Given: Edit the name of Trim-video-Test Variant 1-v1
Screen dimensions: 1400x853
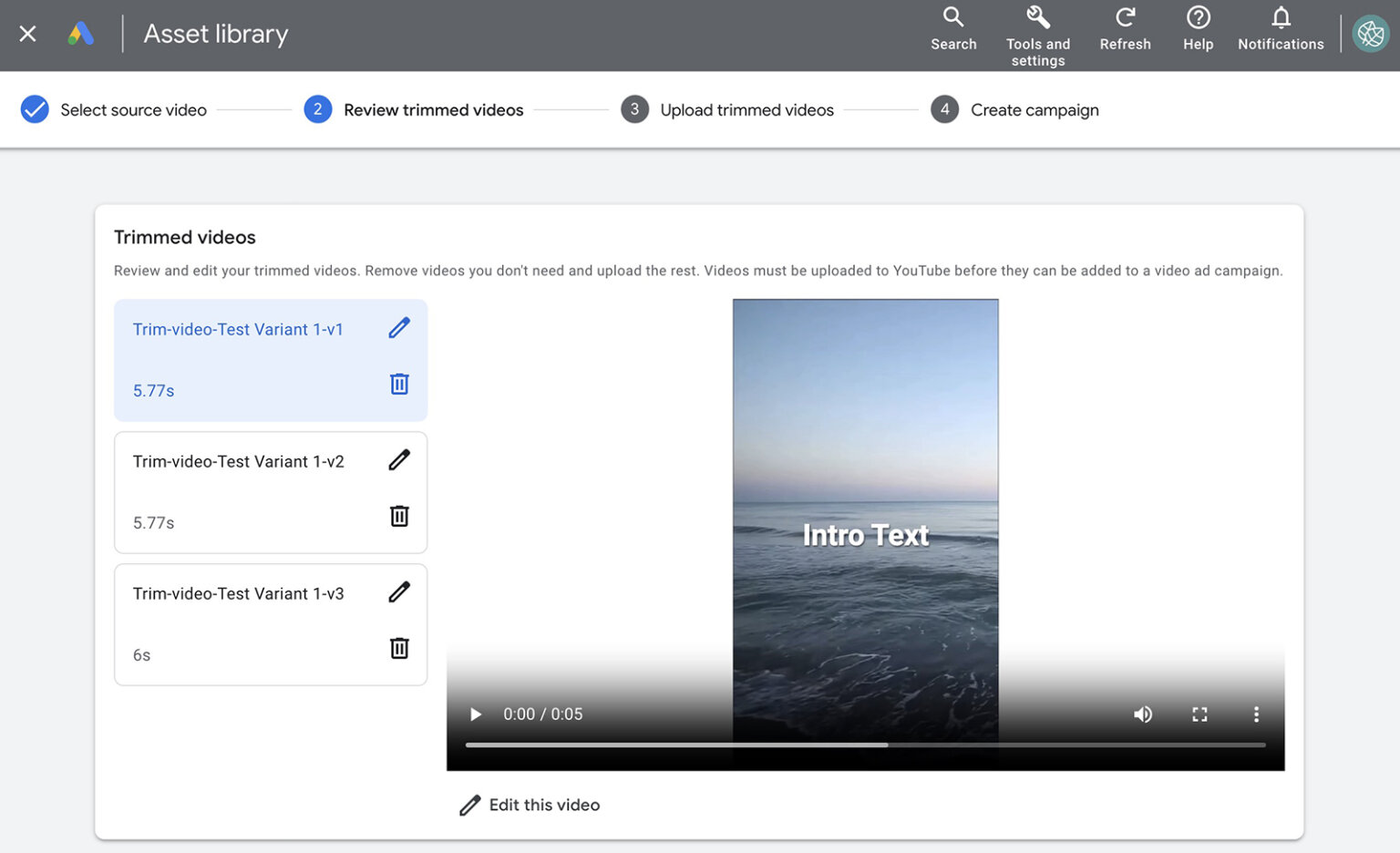Looking at the screenshot, I should [x=398, y=327].
